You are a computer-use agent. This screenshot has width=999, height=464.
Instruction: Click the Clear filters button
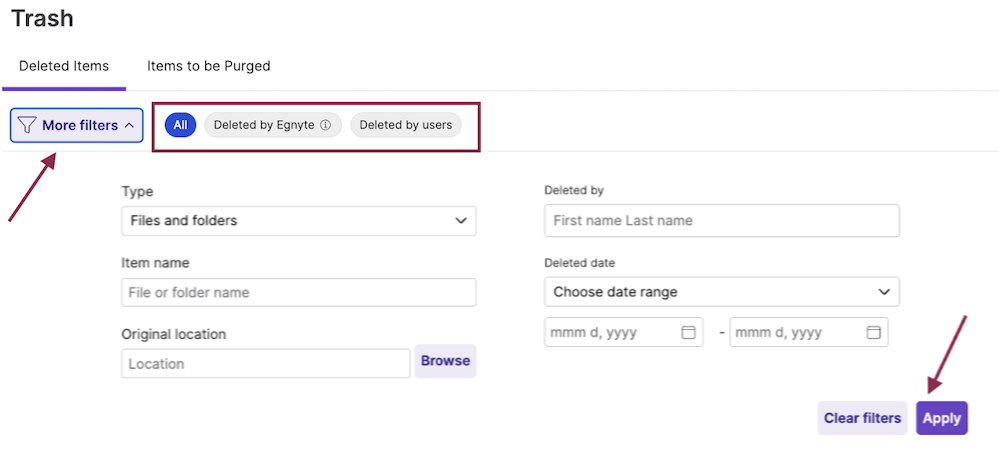tap(862, 418)
